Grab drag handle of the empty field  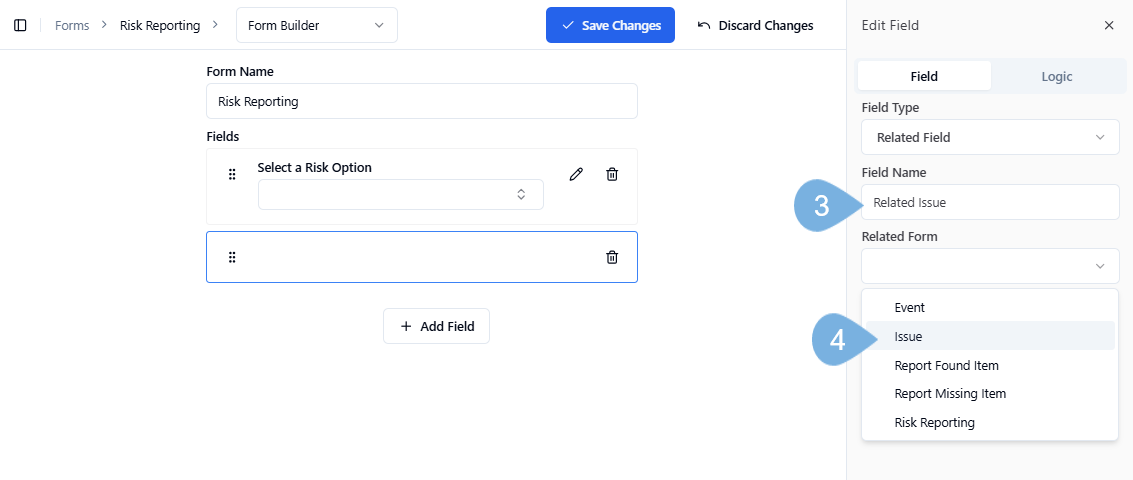(232, 257)
